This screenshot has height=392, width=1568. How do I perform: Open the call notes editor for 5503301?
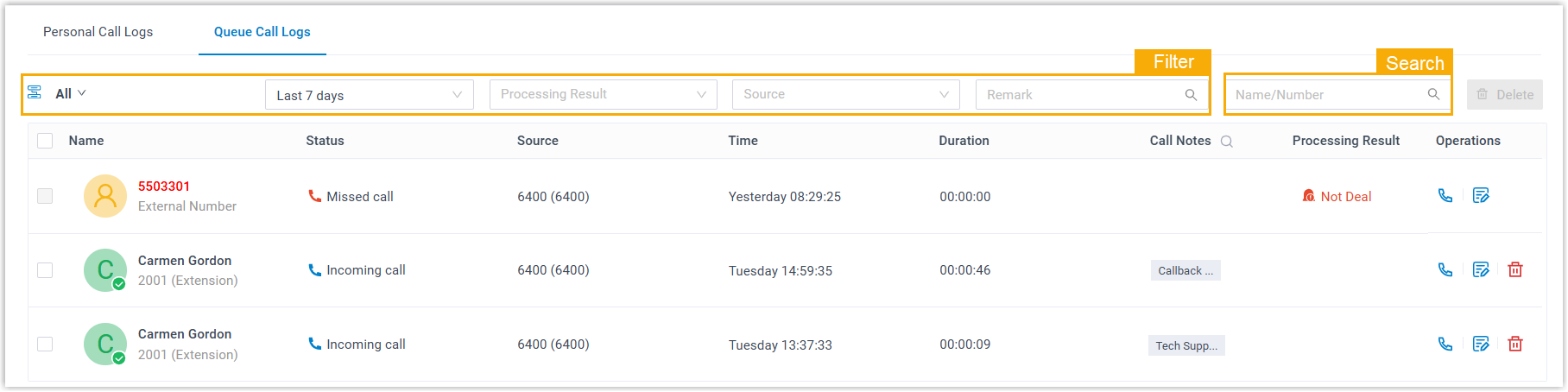click(1481, 196)
